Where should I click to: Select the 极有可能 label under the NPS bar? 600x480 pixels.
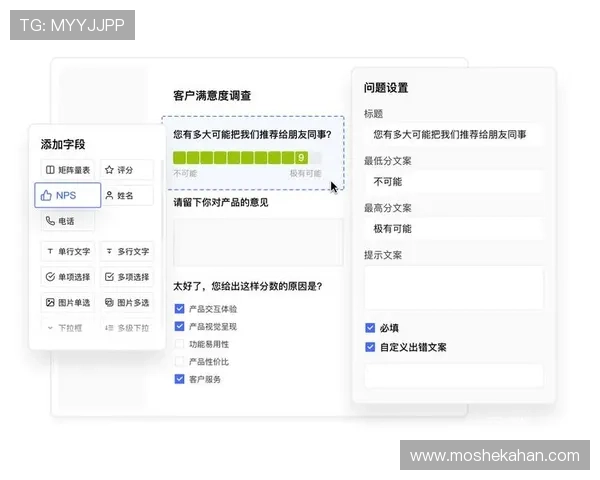pyautogui.click(x=305, y=173)
